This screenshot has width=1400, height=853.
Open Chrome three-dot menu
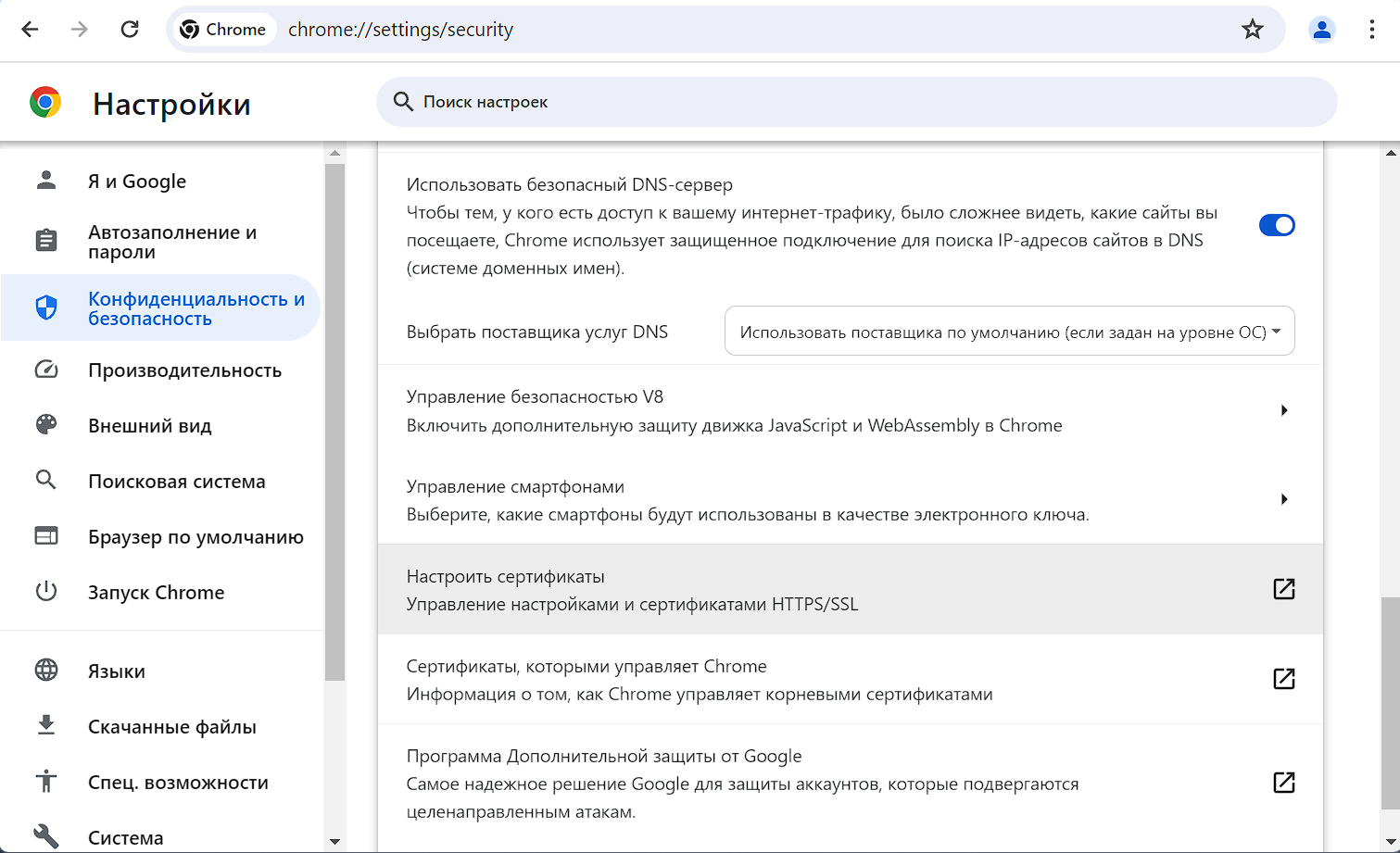pos(1372,30)
